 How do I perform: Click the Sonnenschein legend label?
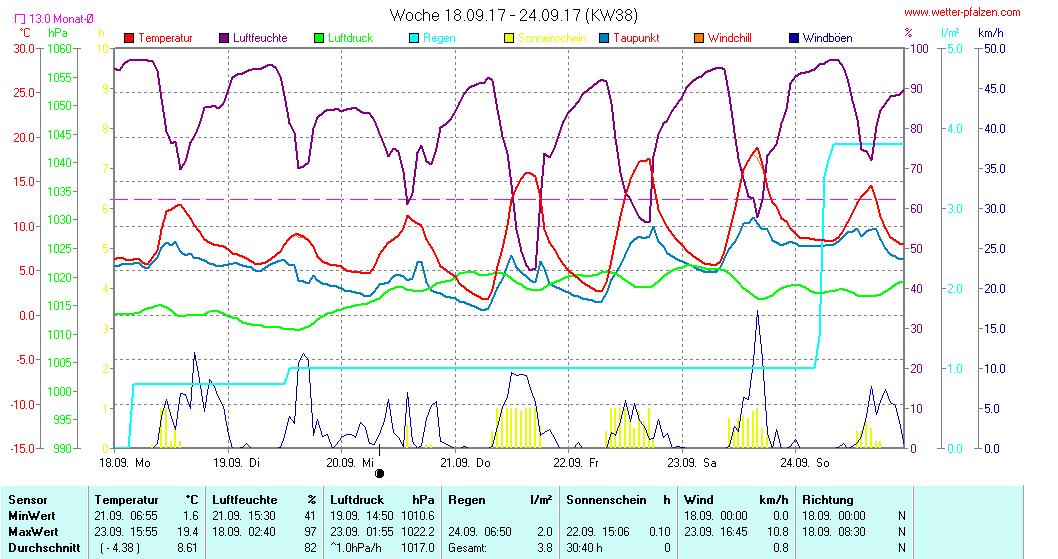(x=553, y=38)
